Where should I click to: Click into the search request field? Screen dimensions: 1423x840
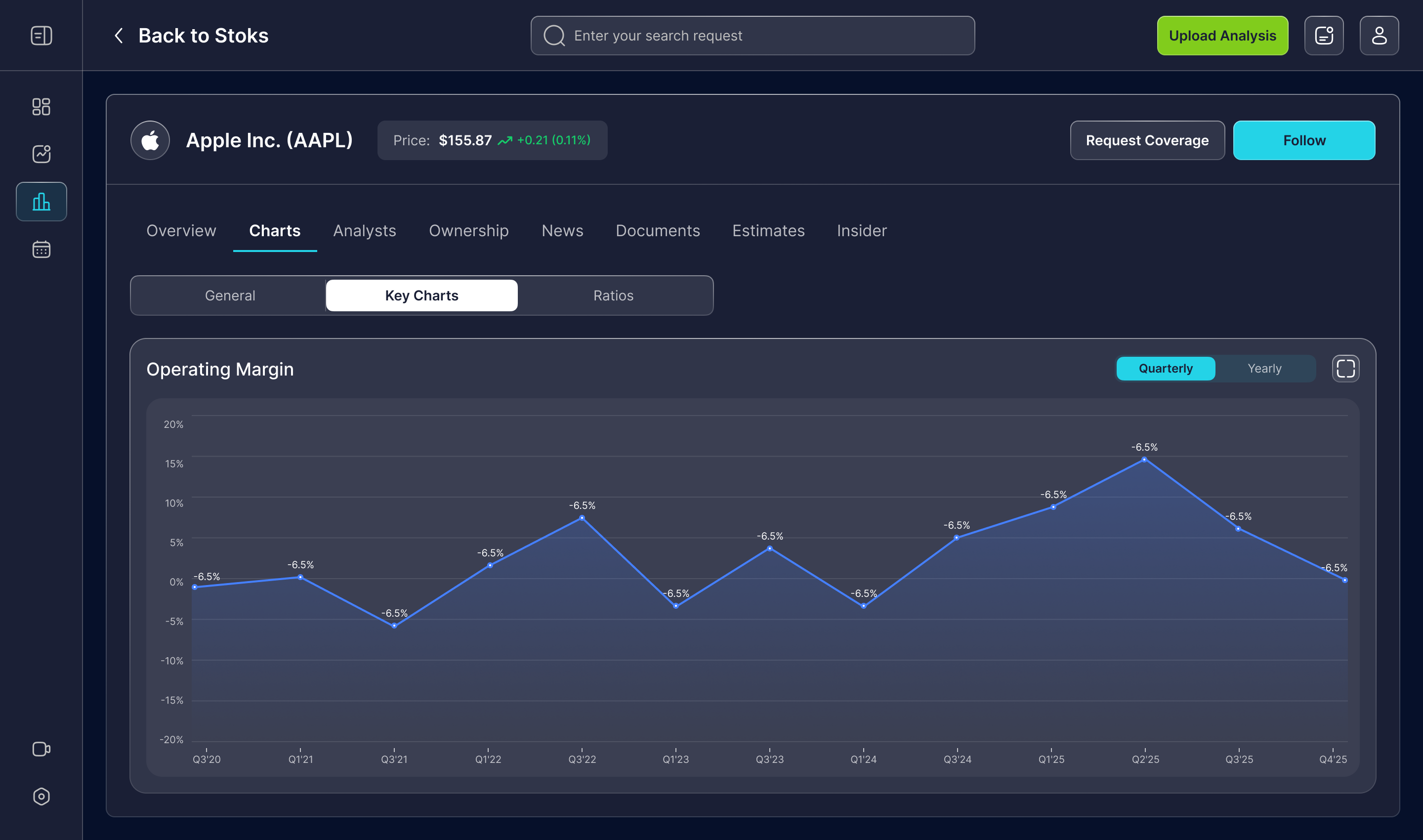(752, 35)
